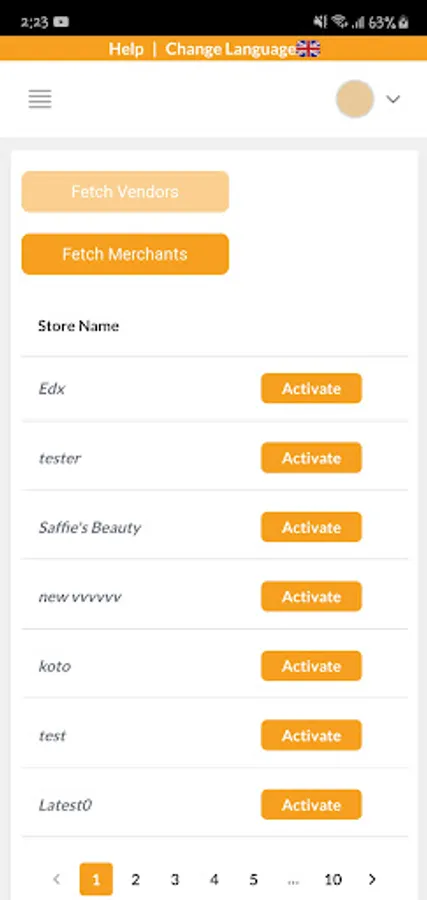Activate the Edx store
This screenshot has height=900, width=427.
(312, 389)
